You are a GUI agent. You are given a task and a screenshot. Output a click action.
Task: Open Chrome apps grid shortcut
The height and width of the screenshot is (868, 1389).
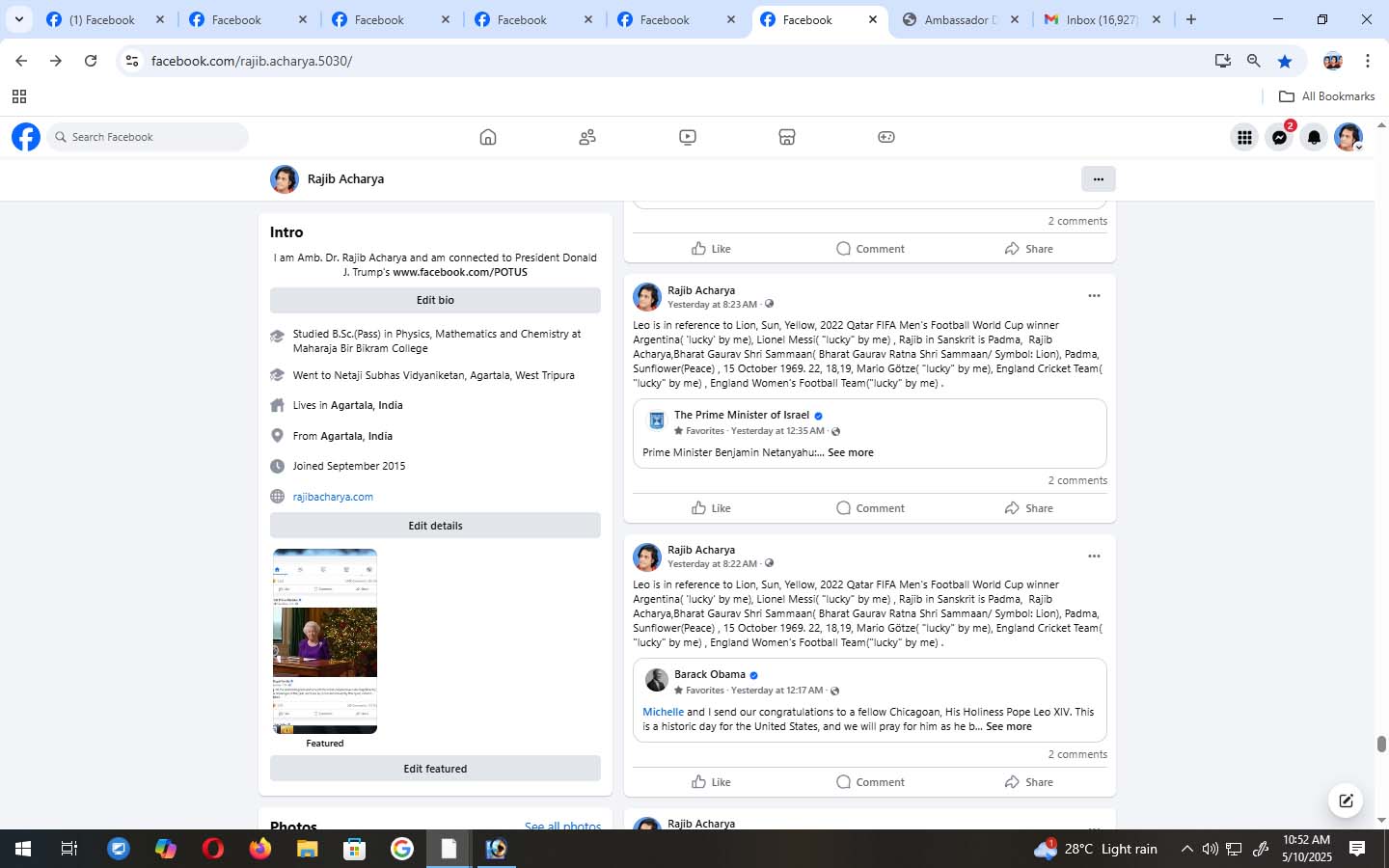pos(19,96)
